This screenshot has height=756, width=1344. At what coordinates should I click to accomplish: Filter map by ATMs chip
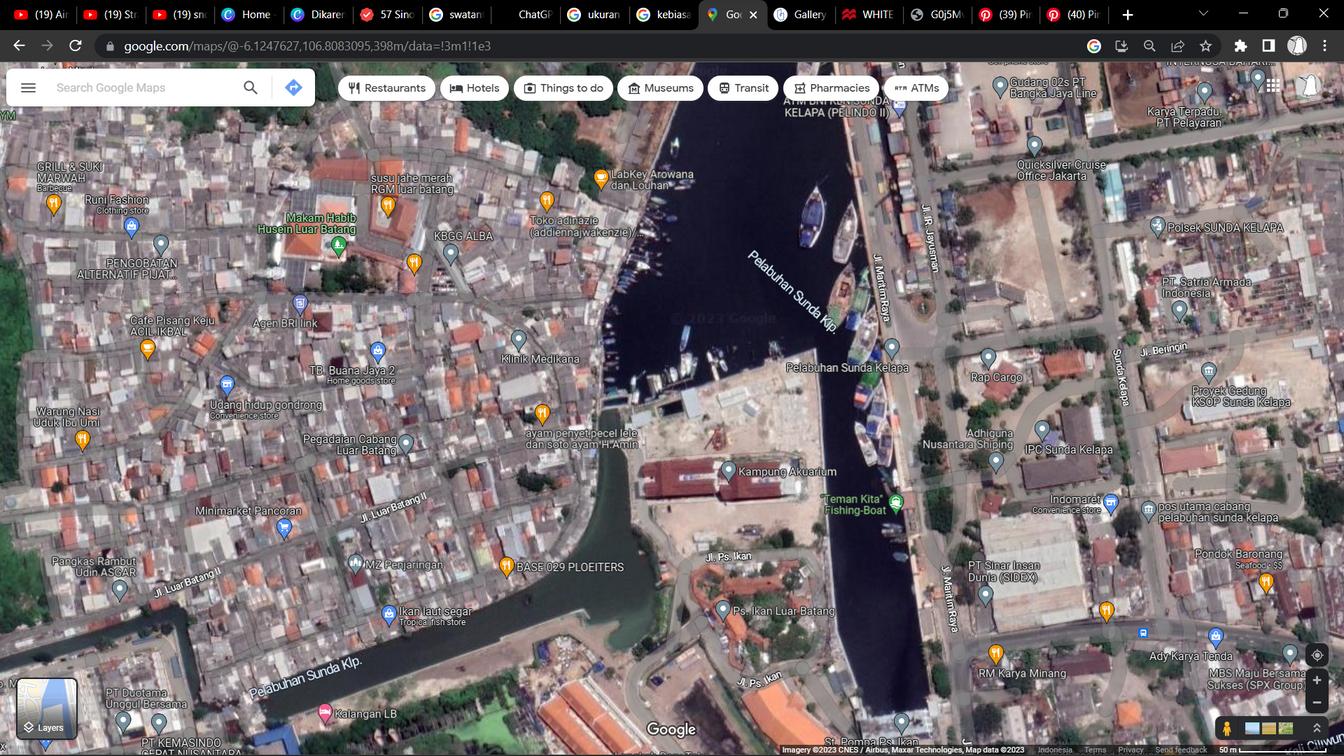click(917, 88)
